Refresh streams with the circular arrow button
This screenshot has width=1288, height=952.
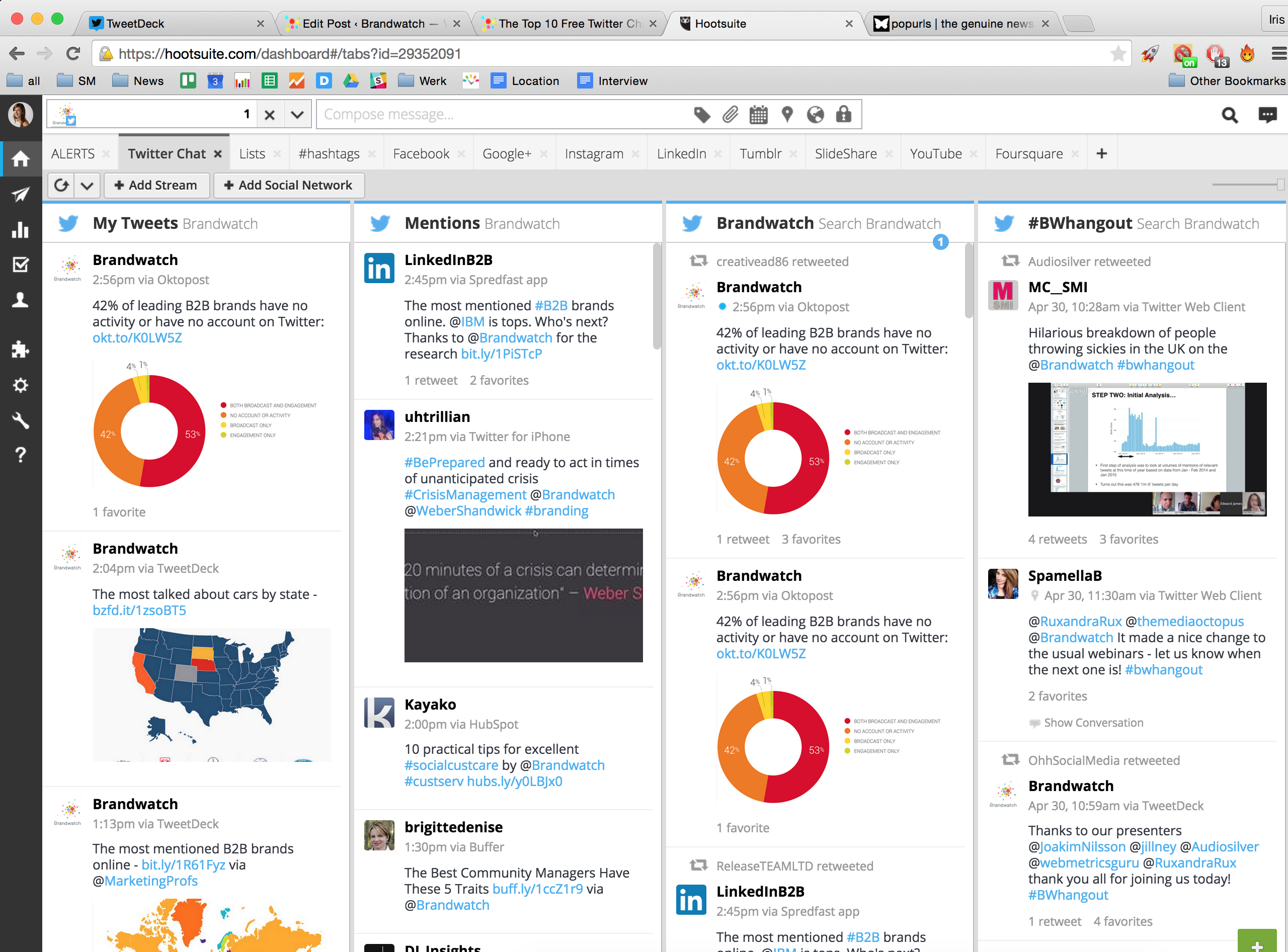(61, 186)
